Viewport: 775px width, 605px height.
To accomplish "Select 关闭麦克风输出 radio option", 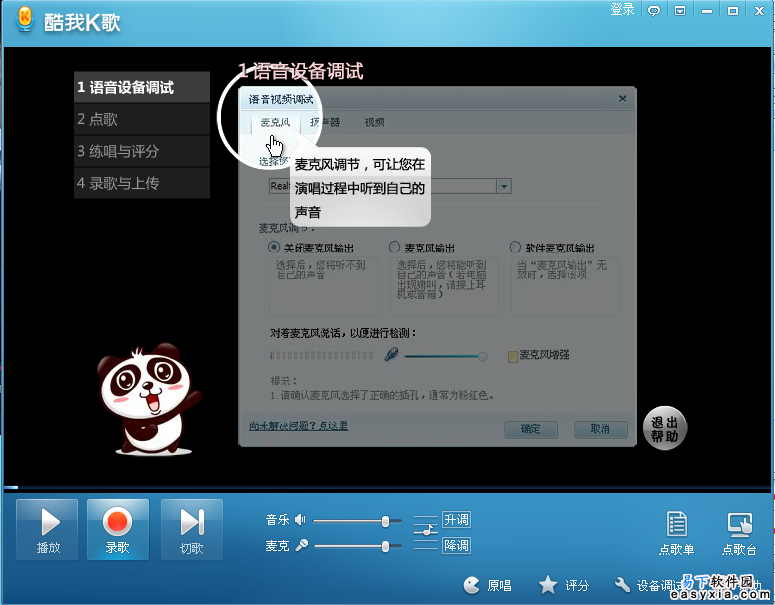I will (273, 247).
